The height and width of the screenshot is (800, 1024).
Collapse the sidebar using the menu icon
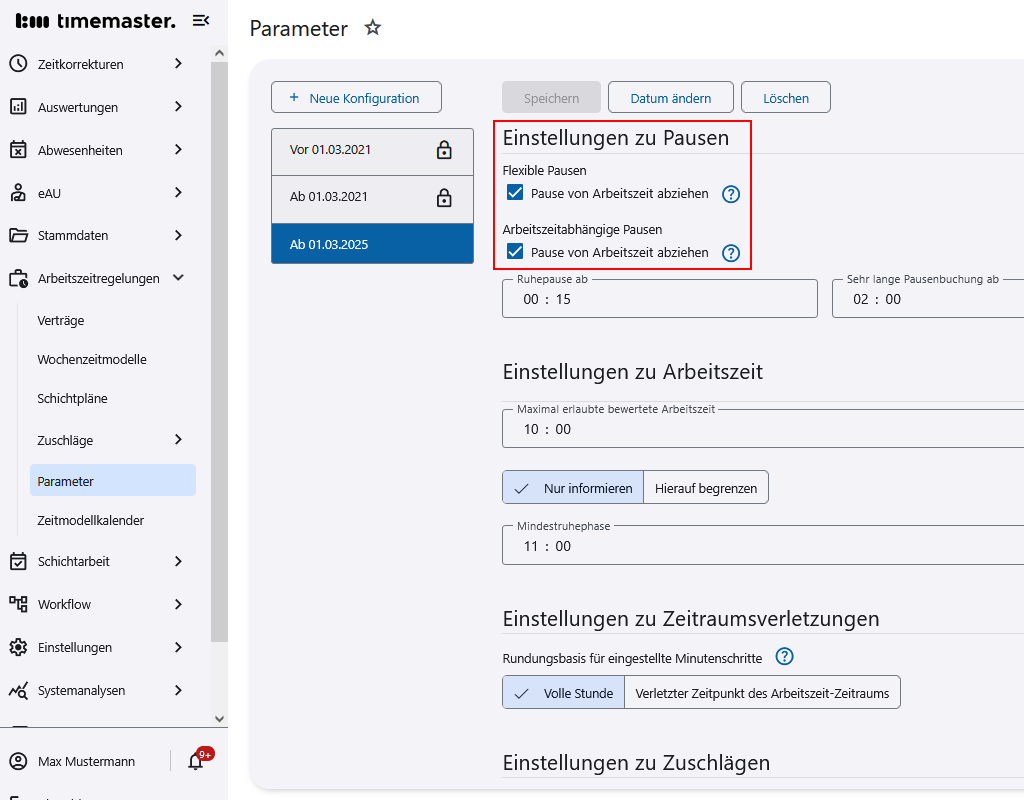[201, 21]
